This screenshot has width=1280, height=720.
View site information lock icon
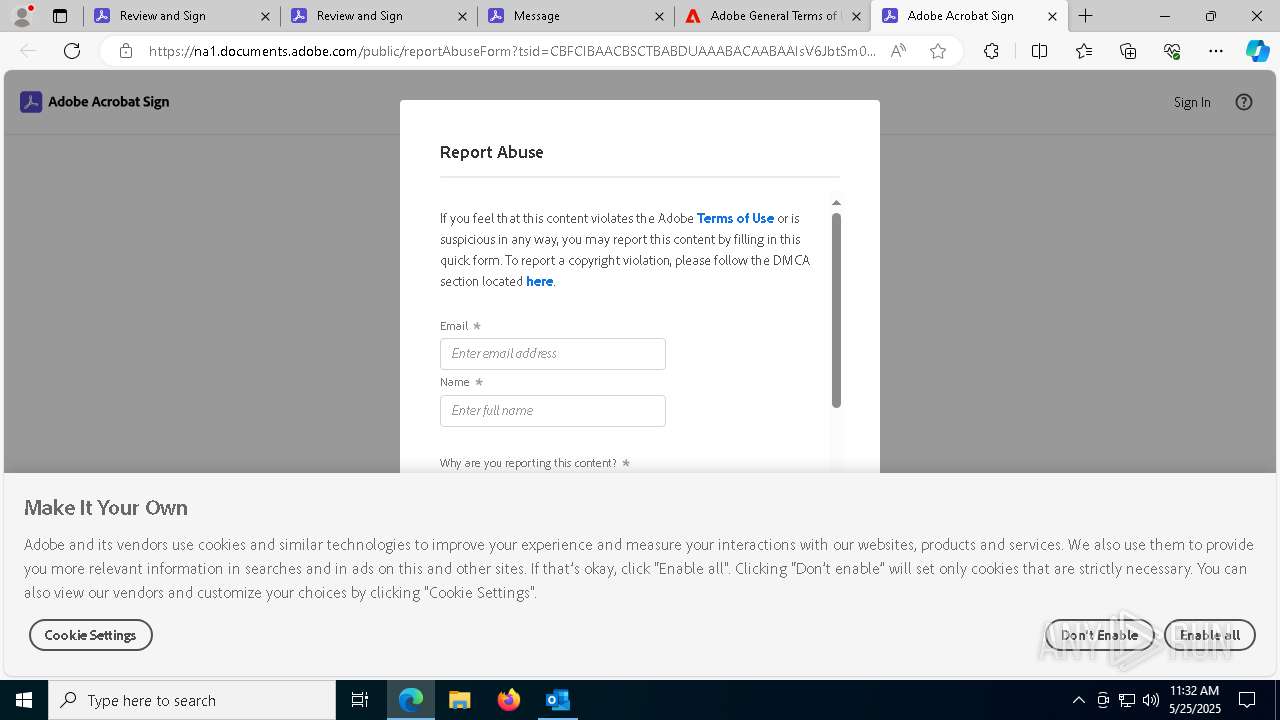(x=126, y=51)
